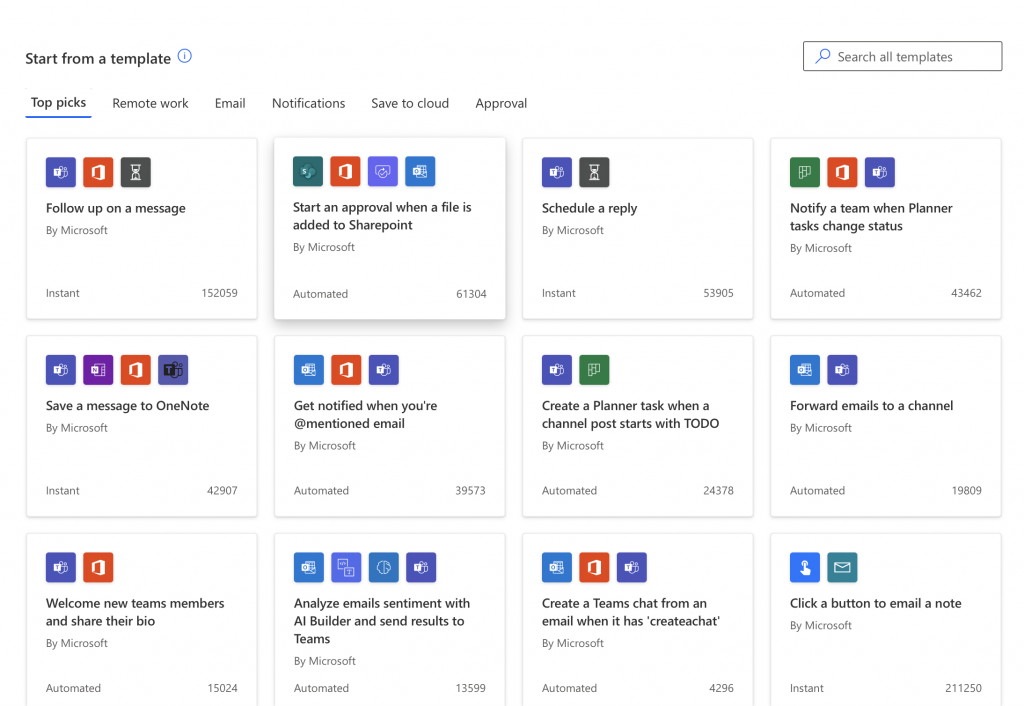The image size is (1024, 706).
Task: Click the search magnifier icon
Action: pyautogui.click(x=823, y=56)
